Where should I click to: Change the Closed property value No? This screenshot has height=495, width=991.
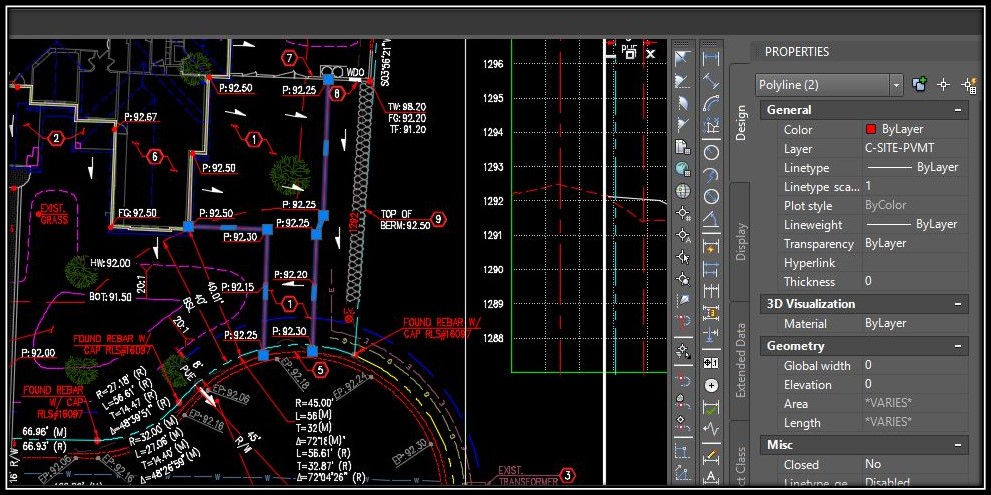(x=915, y=464)
